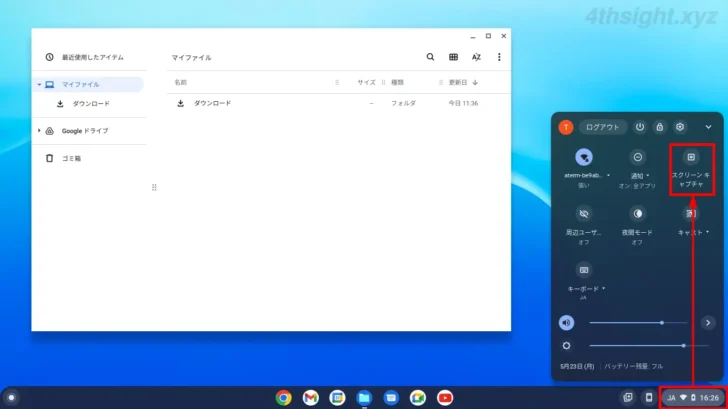
Task: Open the 通知 settings dropdown label
Action: pyautogui.click(x=639, y=176)
